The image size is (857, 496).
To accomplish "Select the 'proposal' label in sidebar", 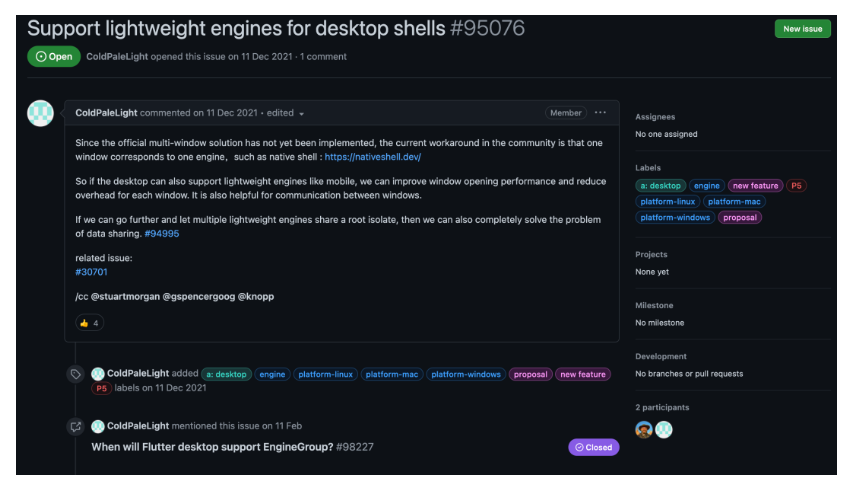I will click(739, 217).
